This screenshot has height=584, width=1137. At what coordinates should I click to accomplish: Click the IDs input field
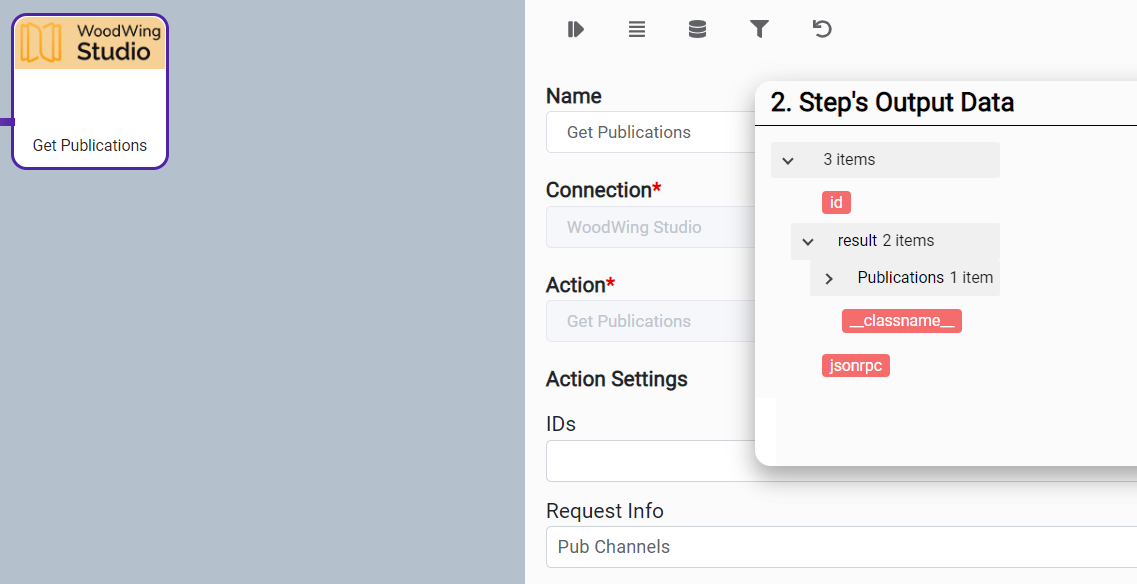point(650,461)
